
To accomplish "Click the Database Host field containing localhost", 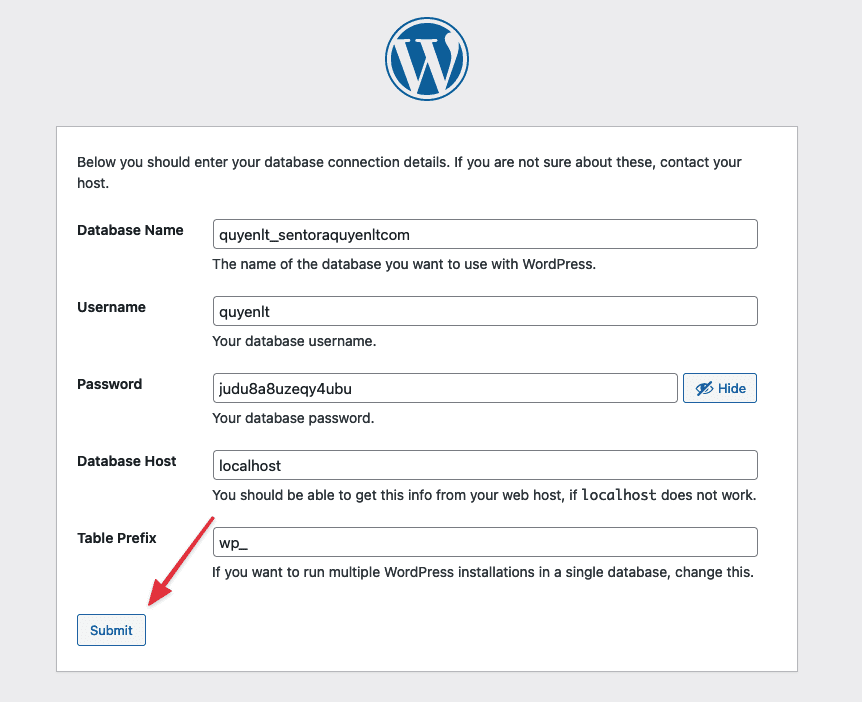I will (485, 465).
